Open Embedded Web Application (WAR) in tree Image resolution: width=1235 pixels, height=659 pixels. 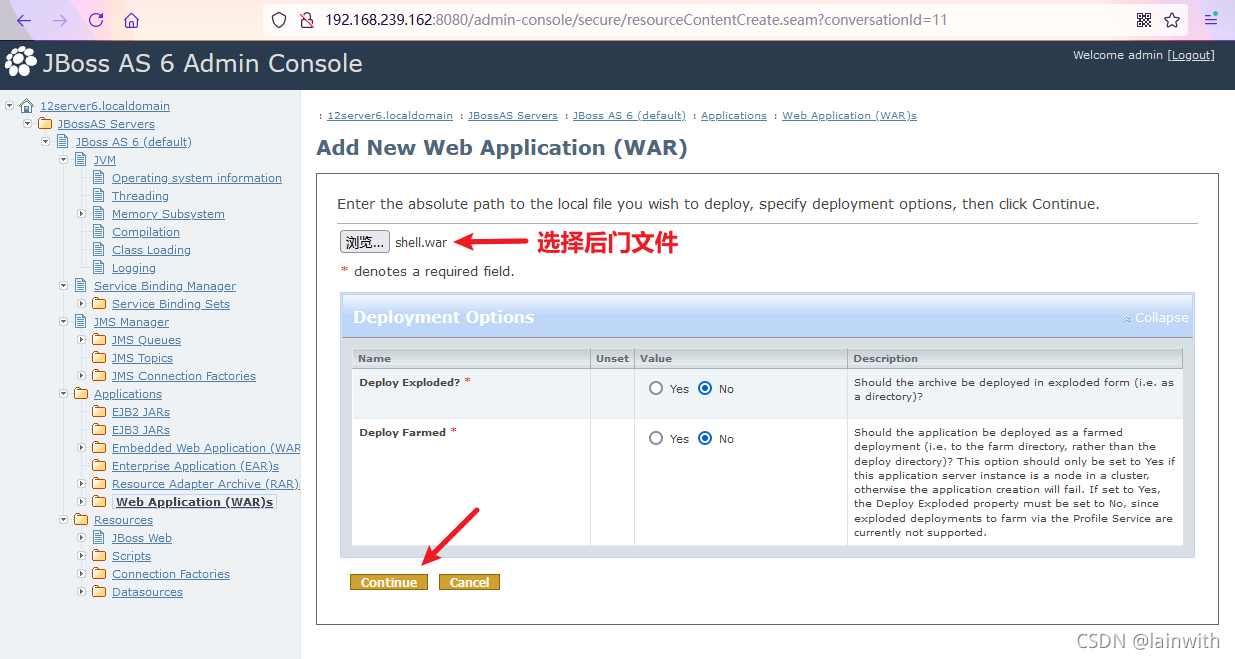point(206,448)
